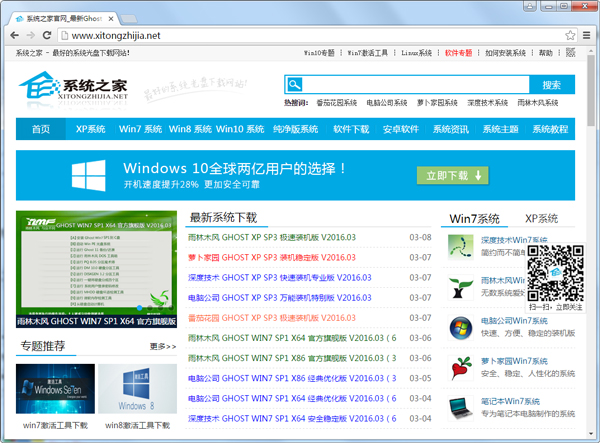The image size is (600, 443).
Task: Click inside the site search input field
Action: [x=416, y=85]
